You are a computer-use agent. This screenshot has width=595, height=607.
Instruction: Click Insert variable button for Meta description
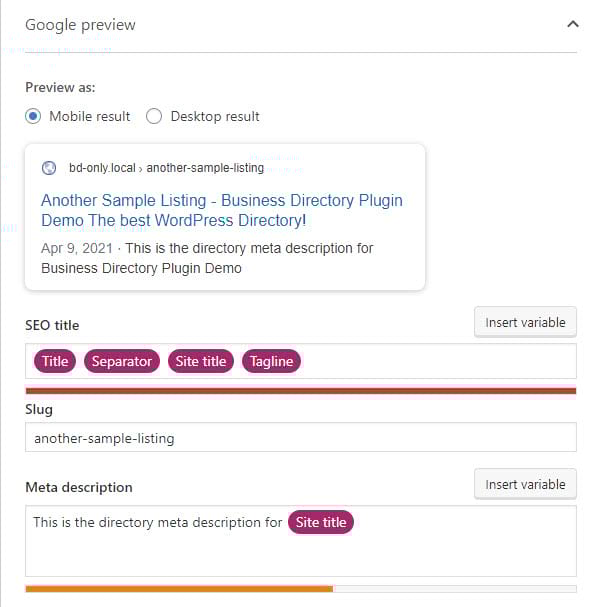pos(525,484)
